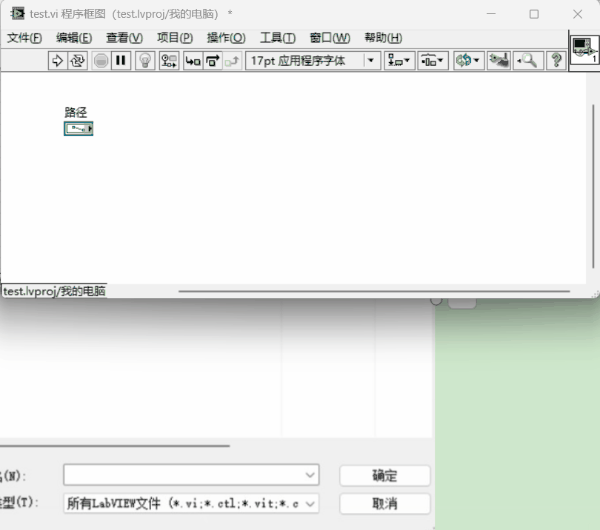Open the Reorder dropdown
Viewport: 600px width, 530px height.
click(469, 60)
